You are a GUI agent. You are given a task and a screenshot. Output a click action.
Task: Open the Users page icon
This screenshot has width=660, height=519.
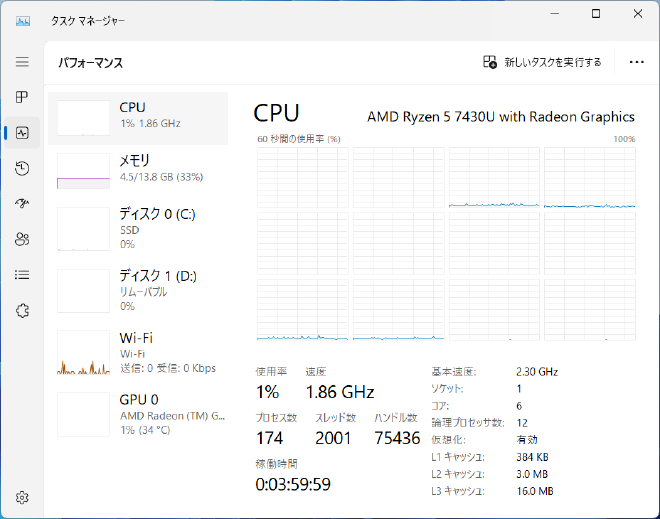click(22, 239)
